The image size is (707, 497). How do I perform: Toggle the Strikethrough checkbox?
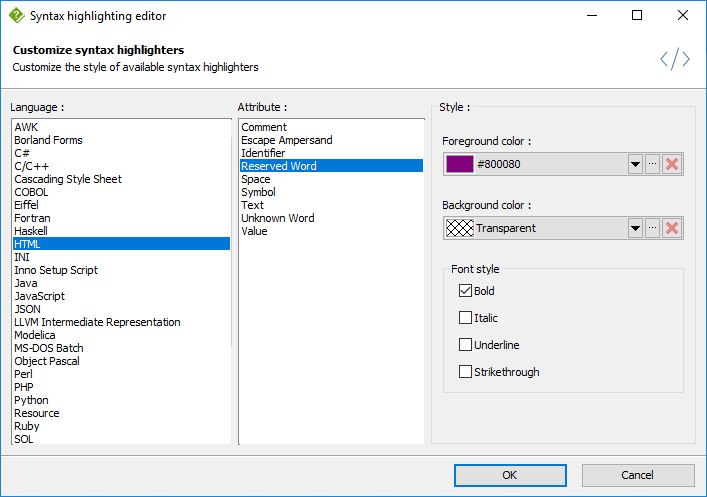(465, 372)
